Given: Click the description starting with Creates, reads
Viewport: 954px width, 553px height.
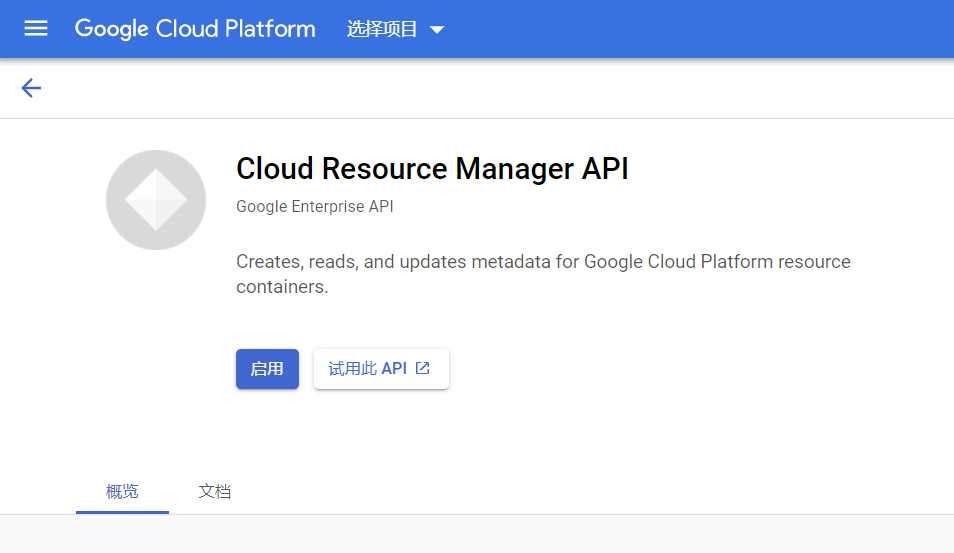Looking at the screenshot, I should [543, 262].
